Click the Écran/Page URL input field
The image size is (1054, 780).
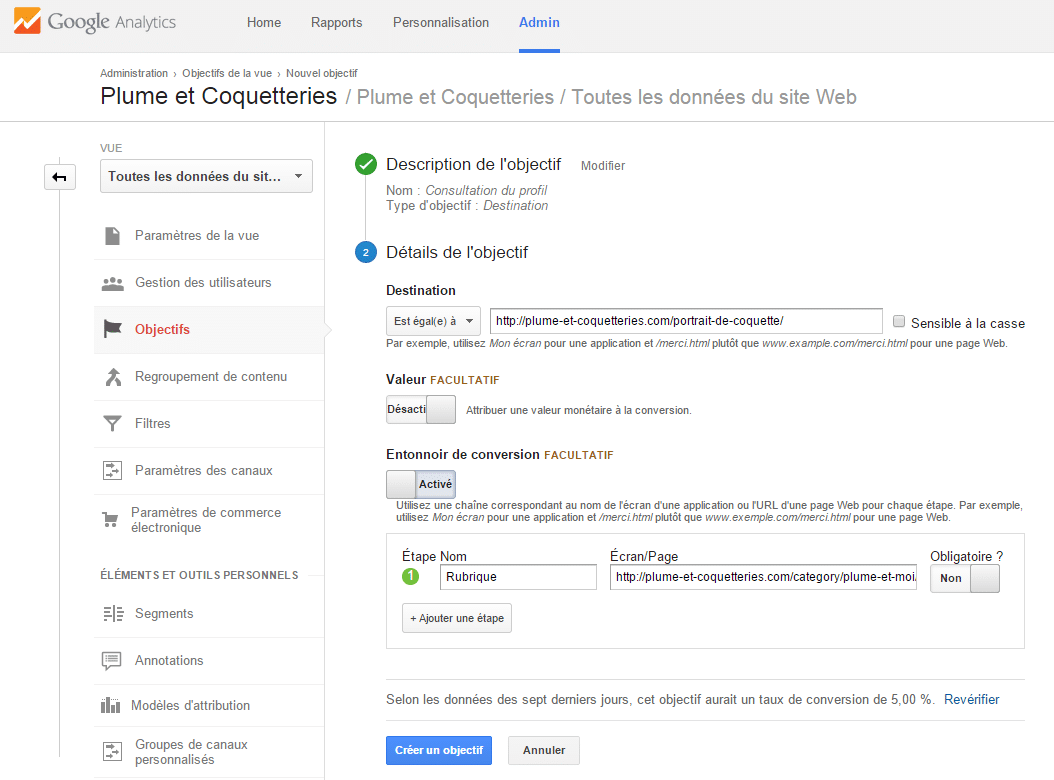click(764, 577)
